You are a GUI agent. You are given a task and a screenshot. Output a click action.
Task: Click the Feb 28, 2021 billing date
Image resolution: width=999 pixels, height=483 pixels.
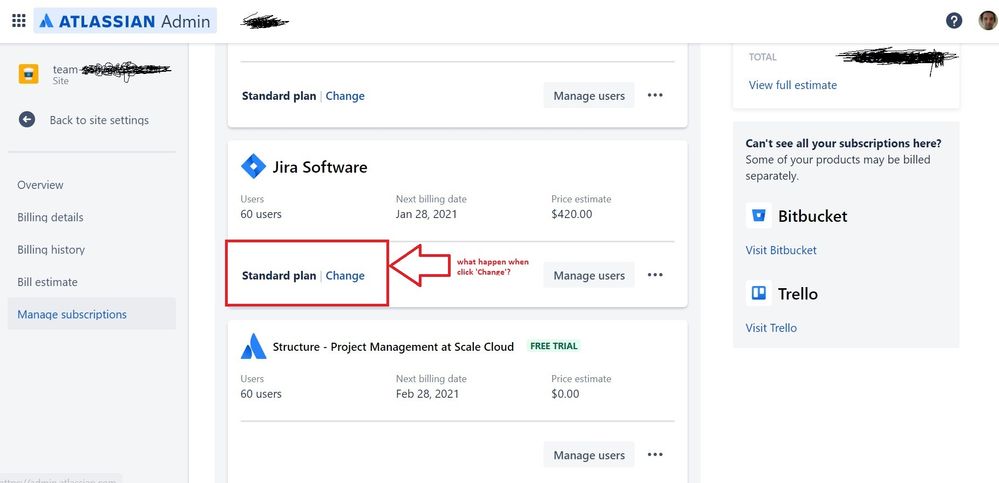(x=427, y=394)
